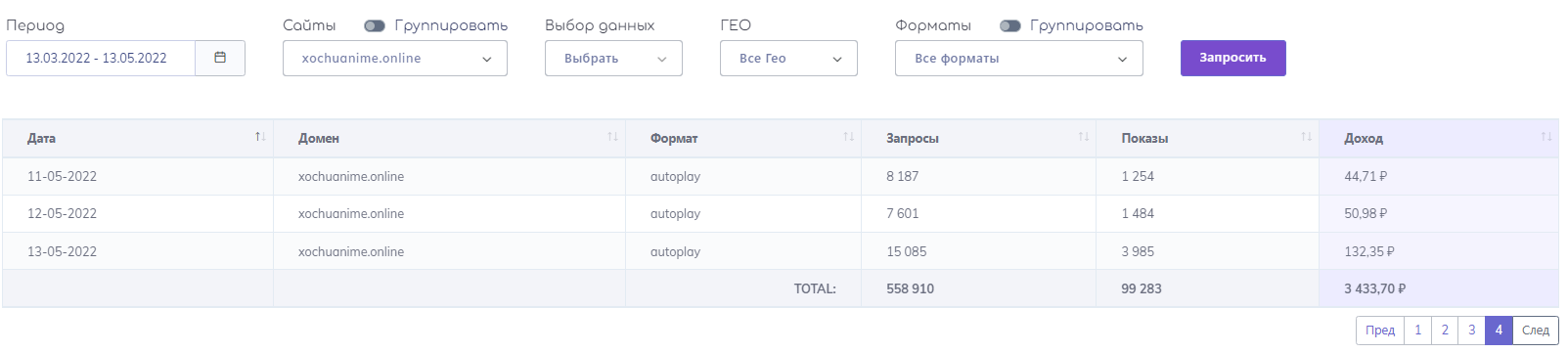Sort table by Показы column arrows
Viewport: 1568px width, 353px height.
[1306, 137]
